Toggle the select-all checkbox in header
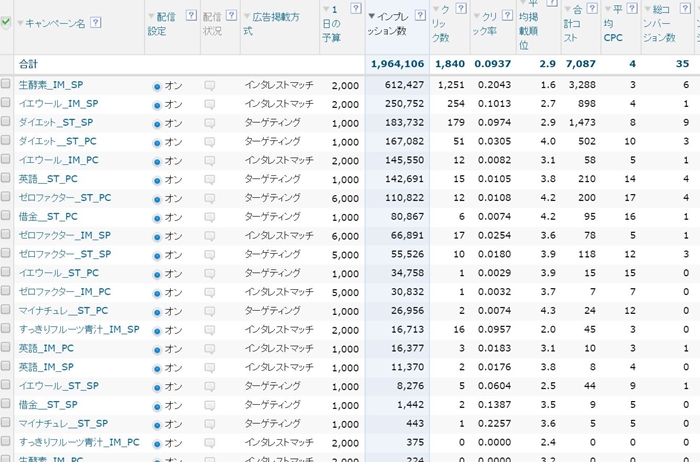 pos(5,22)
